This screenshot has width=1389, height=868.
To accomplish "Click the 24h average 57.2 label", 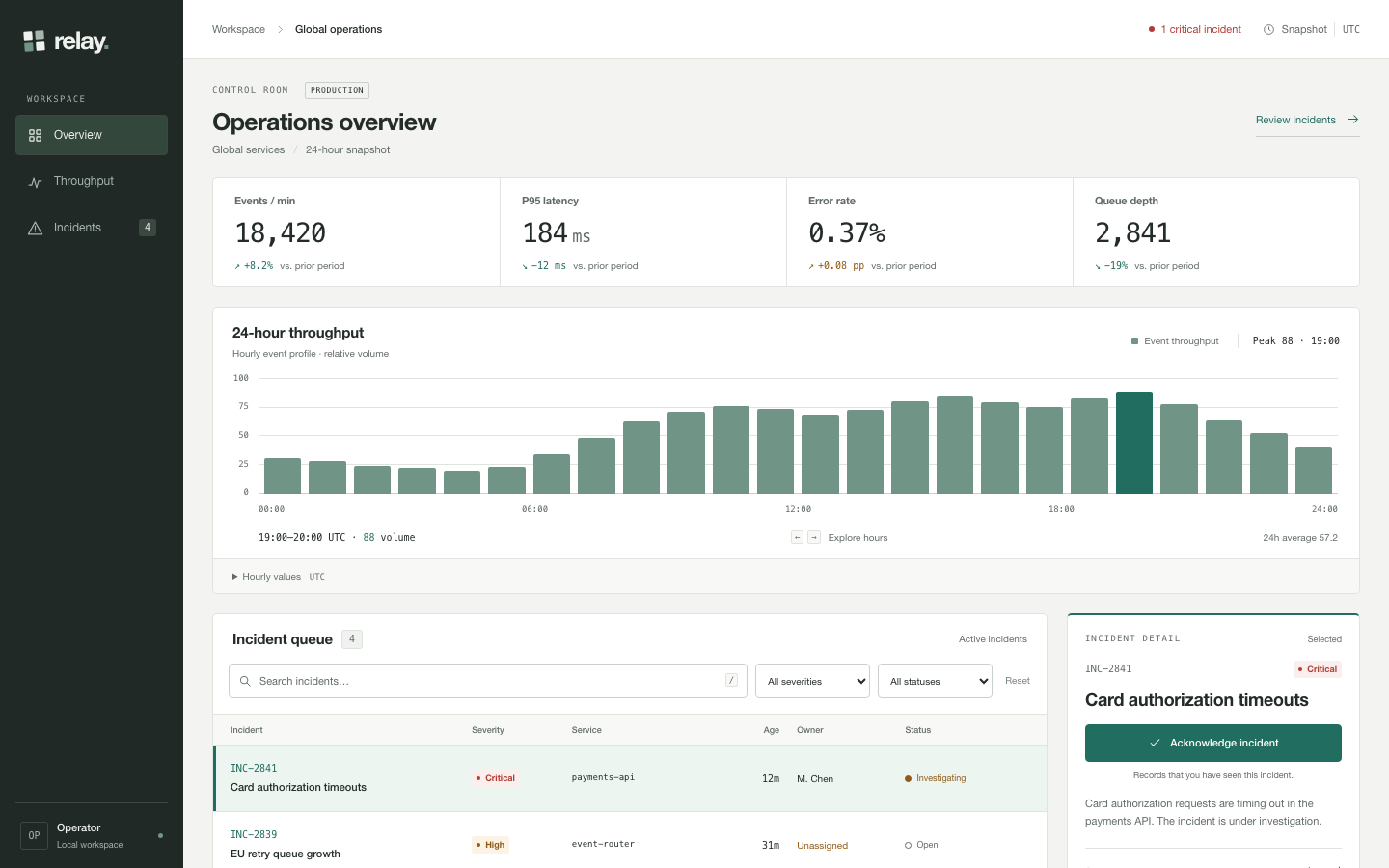I will coord(1300,538).
